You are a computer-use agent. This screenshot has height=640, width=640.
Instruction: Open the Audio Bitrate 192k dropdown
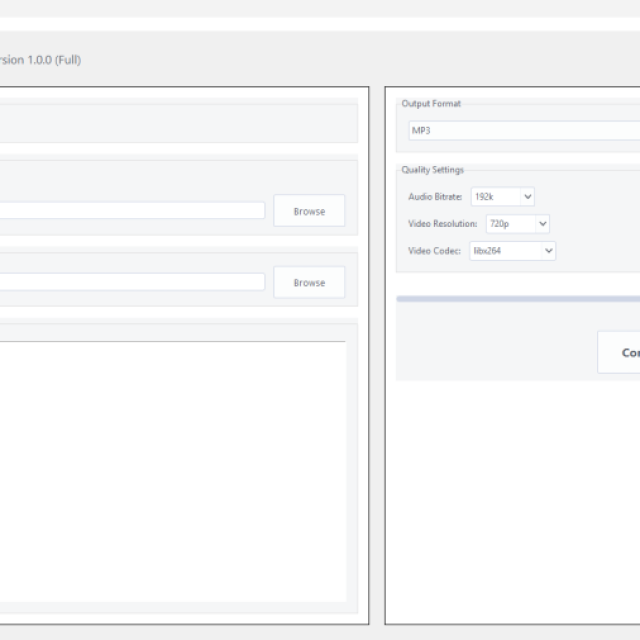[502, 197]
